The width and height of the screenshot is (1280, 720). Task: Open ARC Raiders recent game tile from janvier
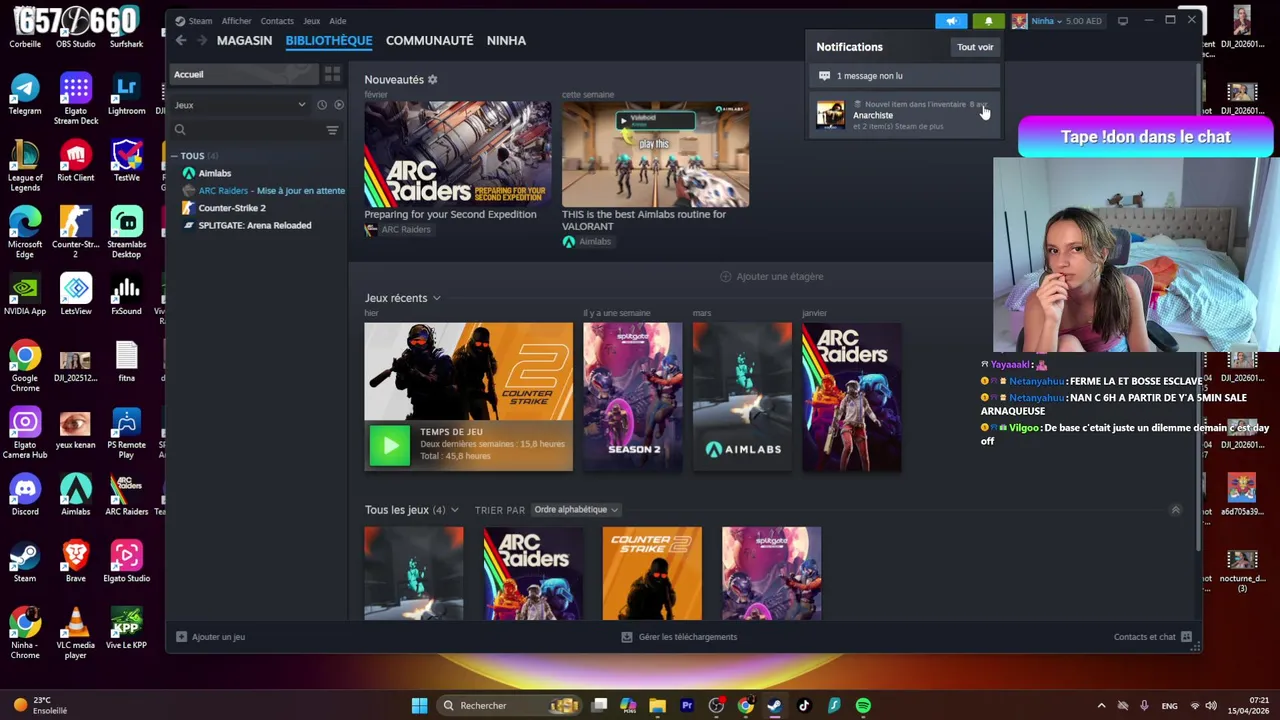851,397
